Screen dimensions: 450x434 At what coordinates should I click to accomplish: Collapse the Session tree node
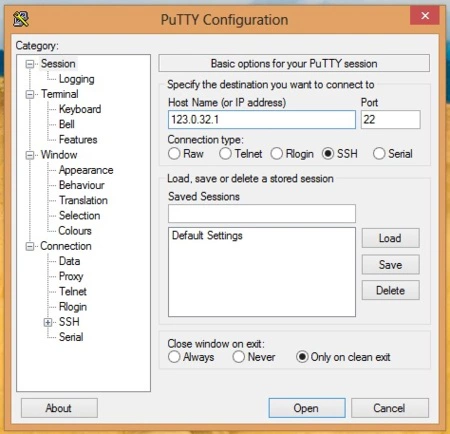click(30, 64)
